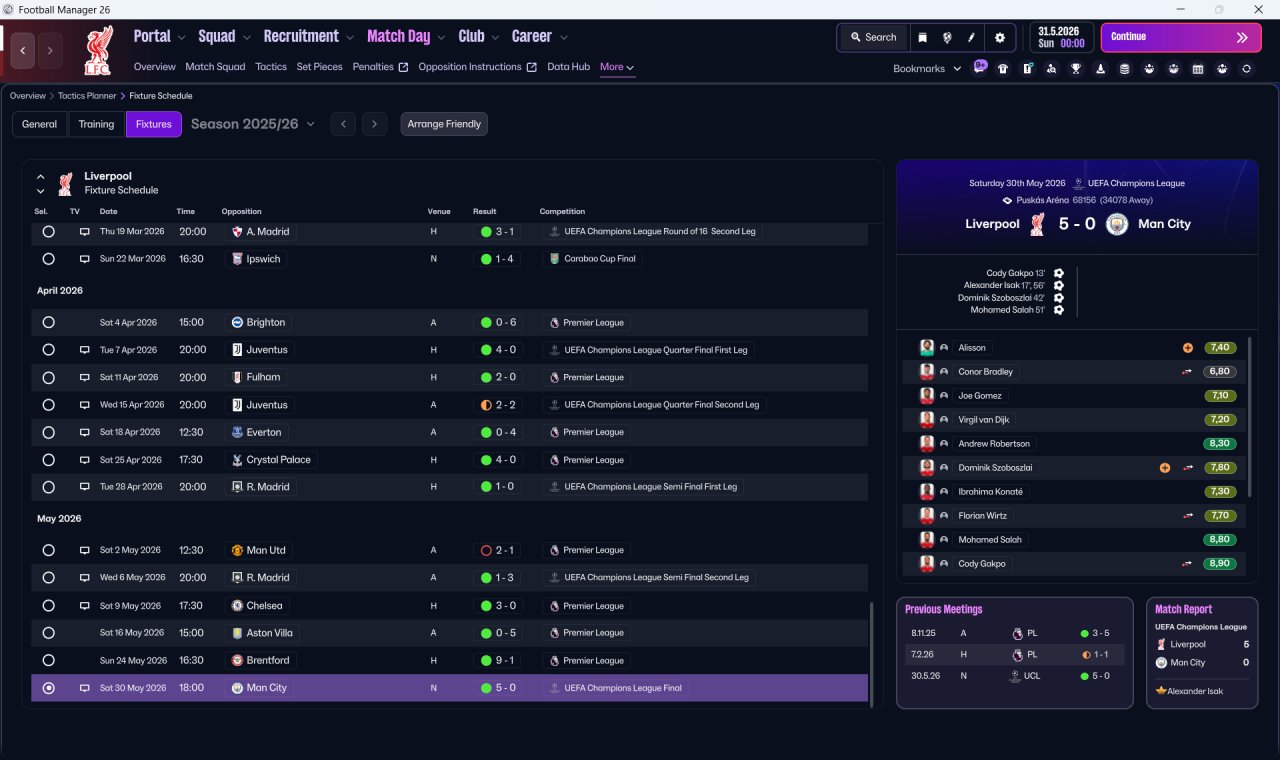
Task: Select the Brighton fixture radio button
Action: click(48, 322)
